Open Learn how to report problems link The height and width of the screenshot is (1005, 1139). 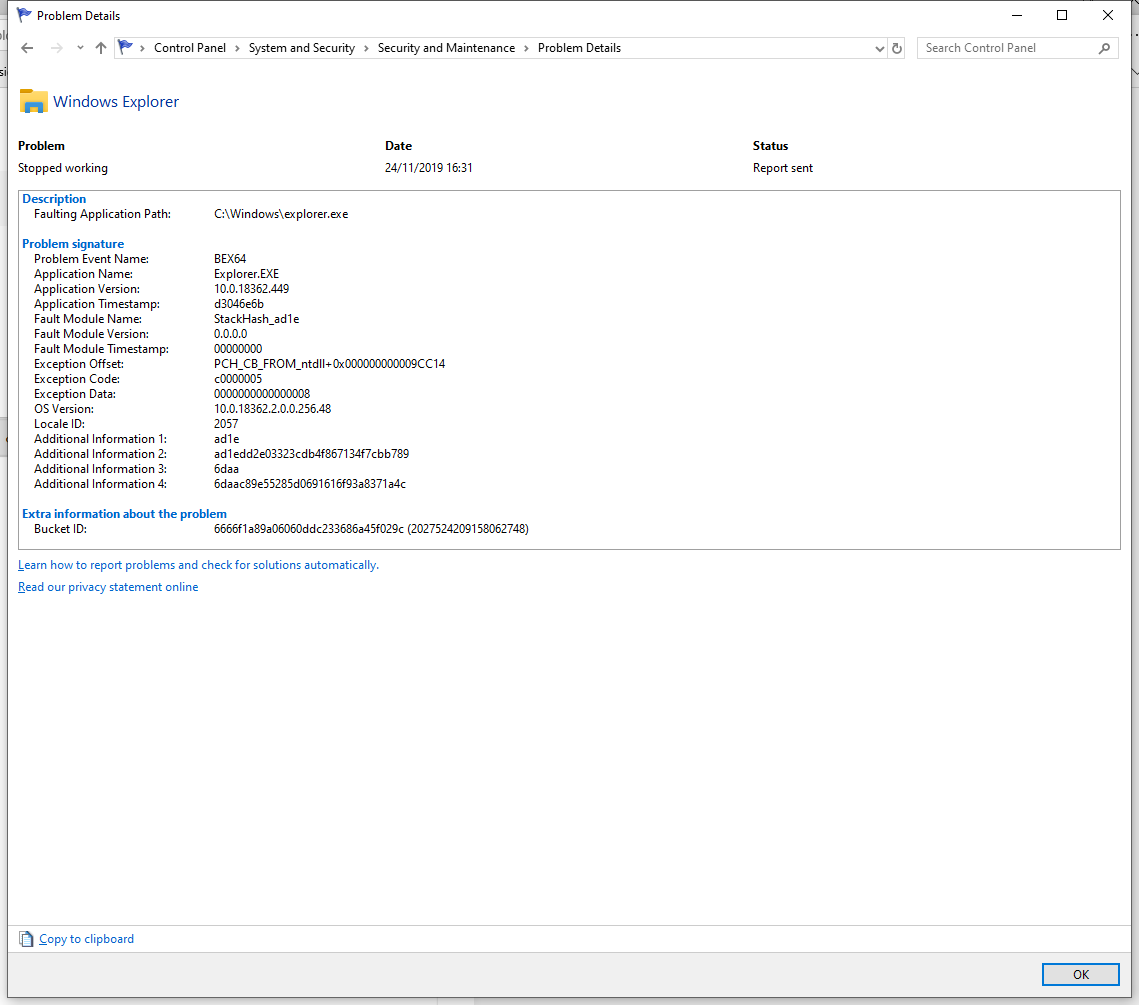(x=198, y=565)
